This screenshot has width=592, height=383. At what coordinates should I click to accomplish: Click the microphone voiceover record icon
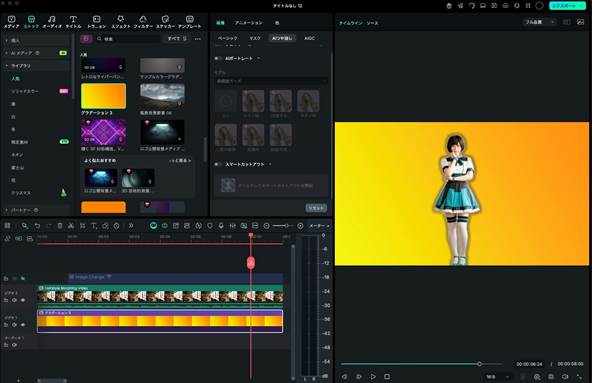coord(221,225)
